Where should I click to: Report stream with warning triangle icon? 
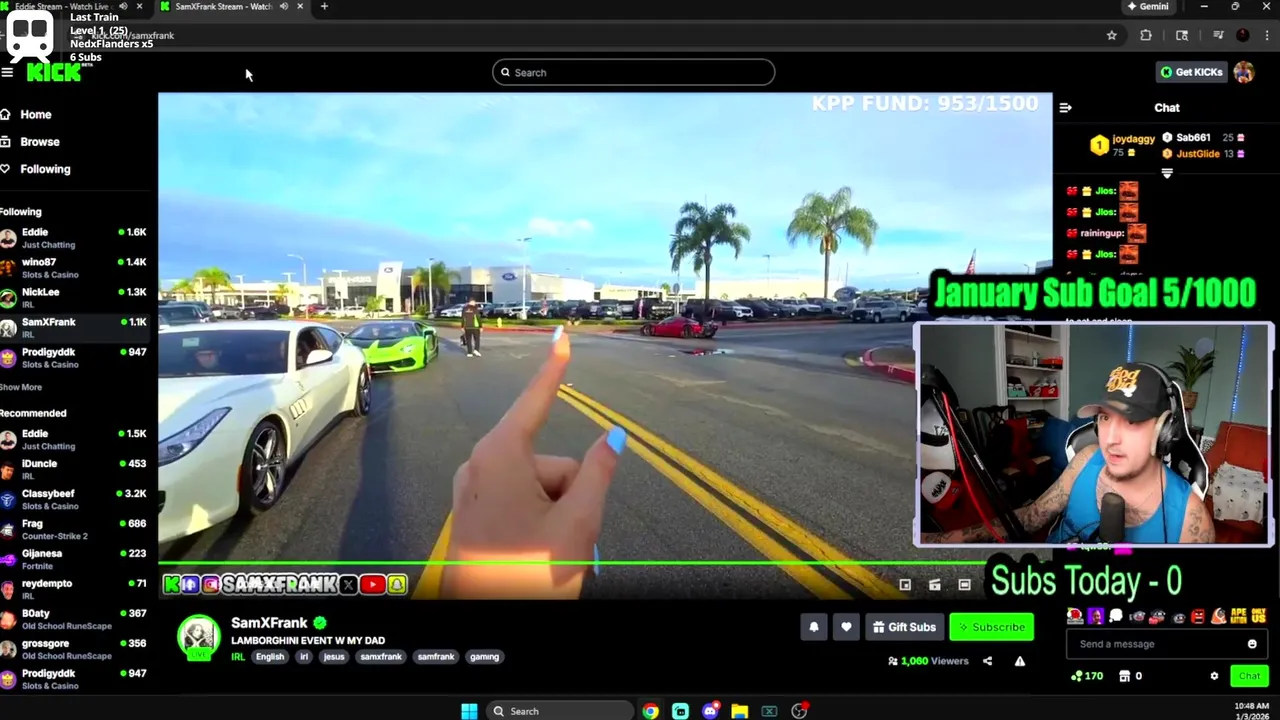1020,661
